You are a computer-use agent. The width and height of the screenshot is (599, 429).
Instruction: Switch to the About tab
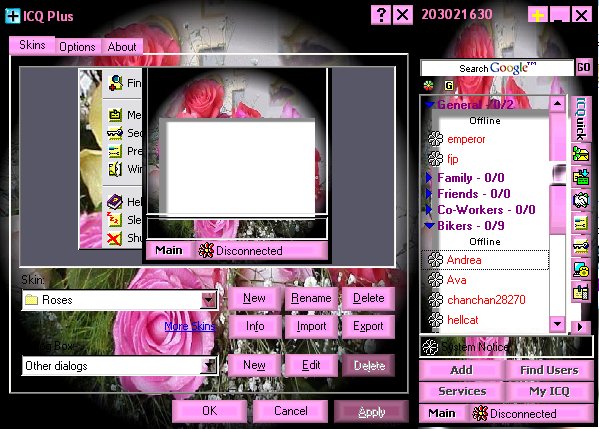122,47
